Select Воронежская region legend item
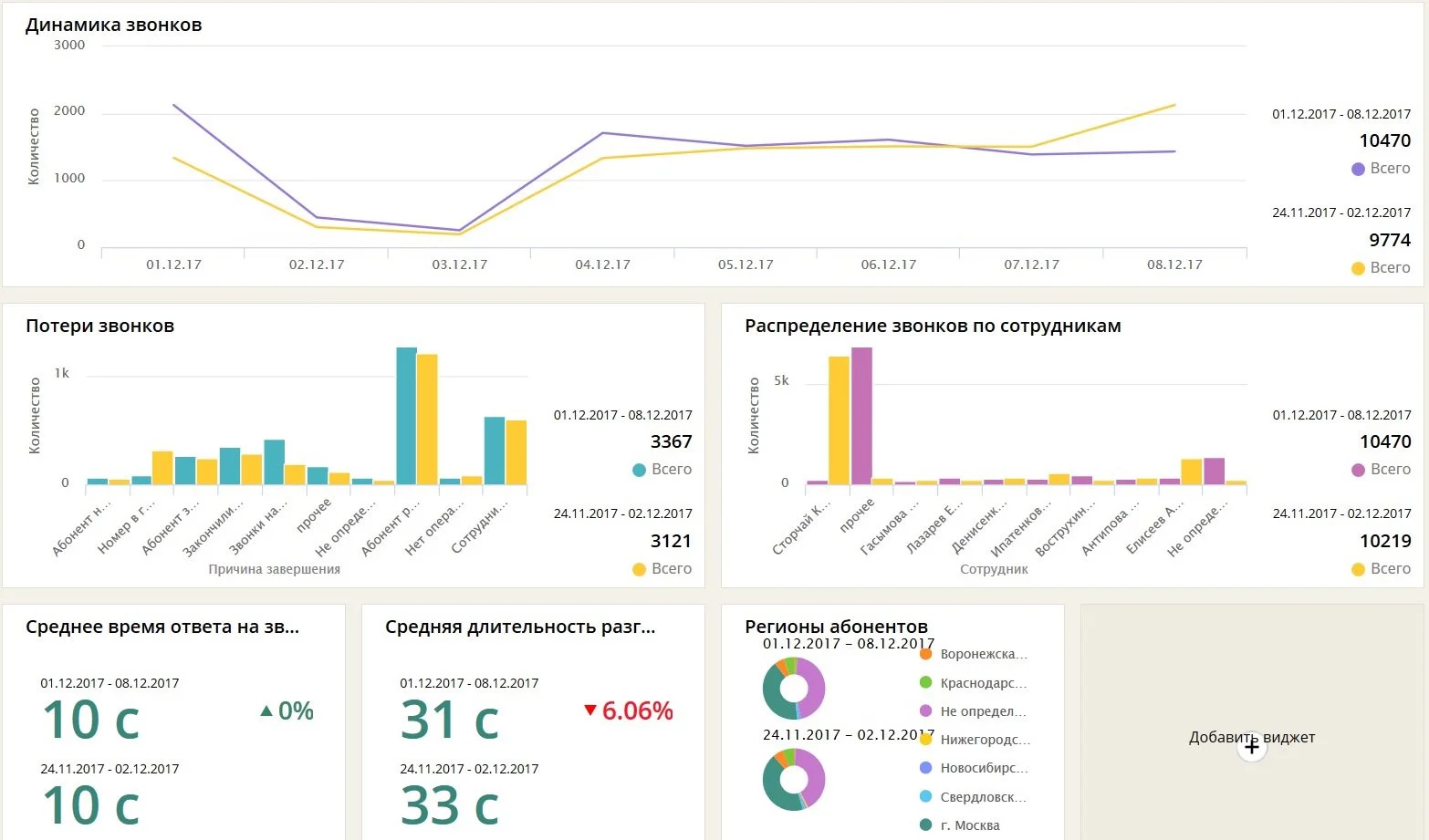Image resolution: width=1429 pixels, height=840 pixels. click(974, 654)
